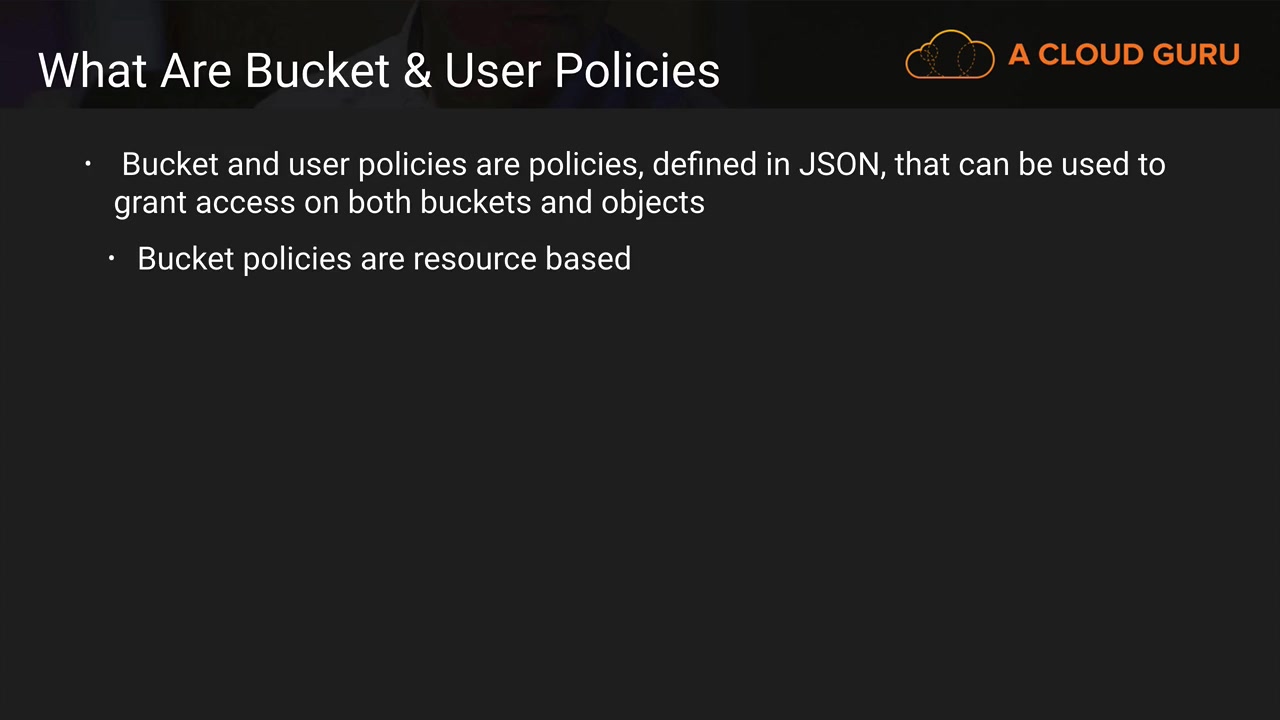Click the "A CLOUD GURU" brand text
1280x720 pixels.
1124,55
